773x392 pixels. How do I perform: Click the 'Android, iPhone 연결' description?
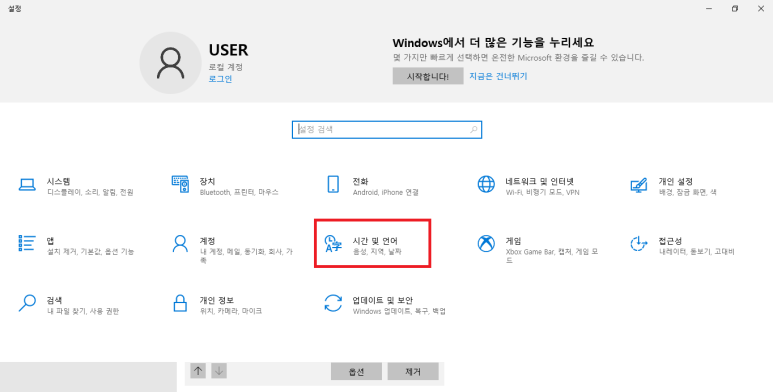(386, 192)
